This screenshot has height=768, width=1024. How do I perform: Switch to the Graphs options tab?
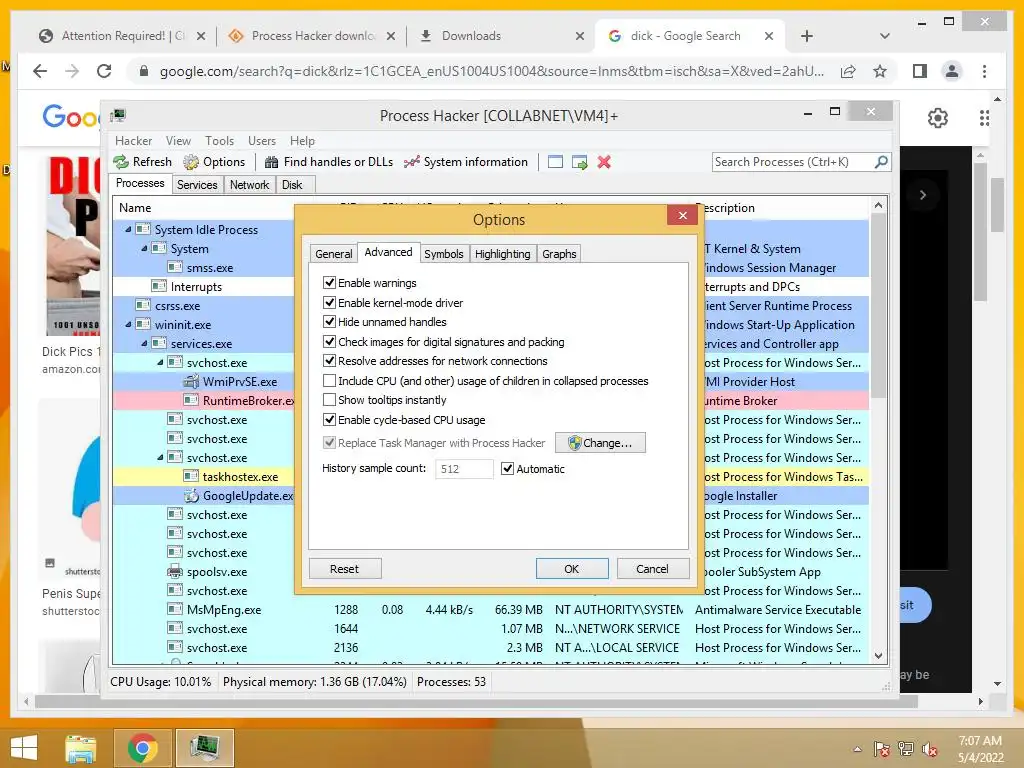point(559,254)
